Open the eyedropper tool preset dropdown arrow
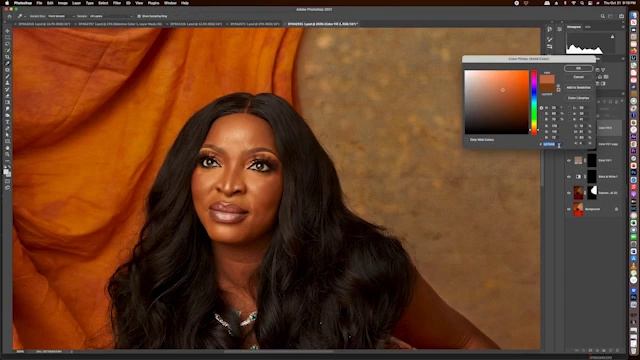The width and height of the screenshot is (640, 360). click(25, 16)
